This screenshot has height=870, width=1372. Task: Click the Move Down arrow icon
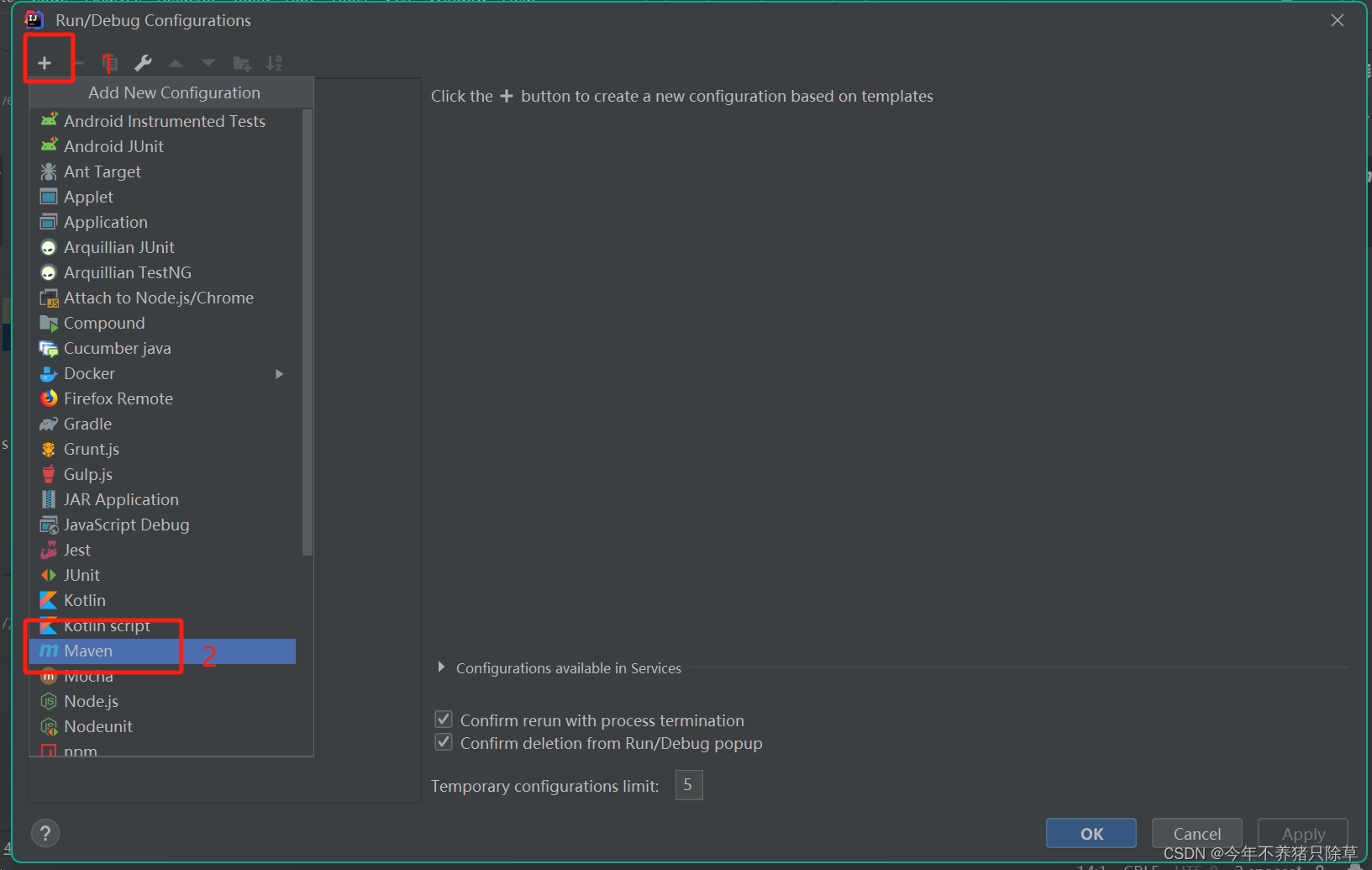click(208, 63)
